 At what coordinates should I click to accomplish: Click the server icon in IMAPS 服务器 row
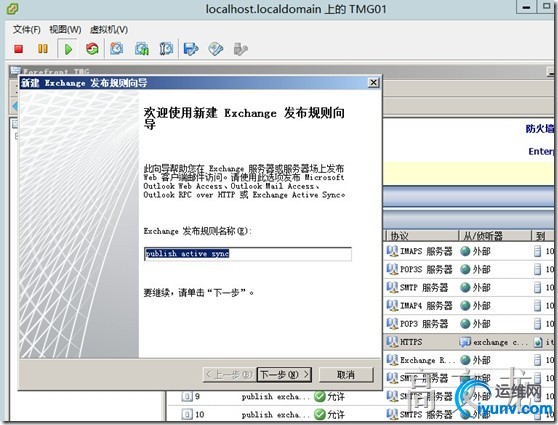pyautogui.click(x=537, y=251)
